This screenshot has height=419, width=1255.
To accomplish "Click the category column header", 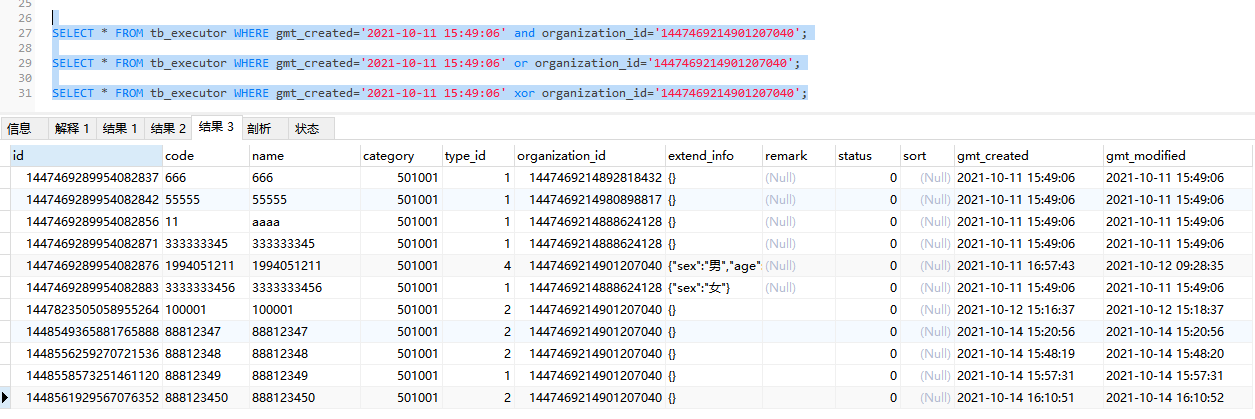I will 400,156.
